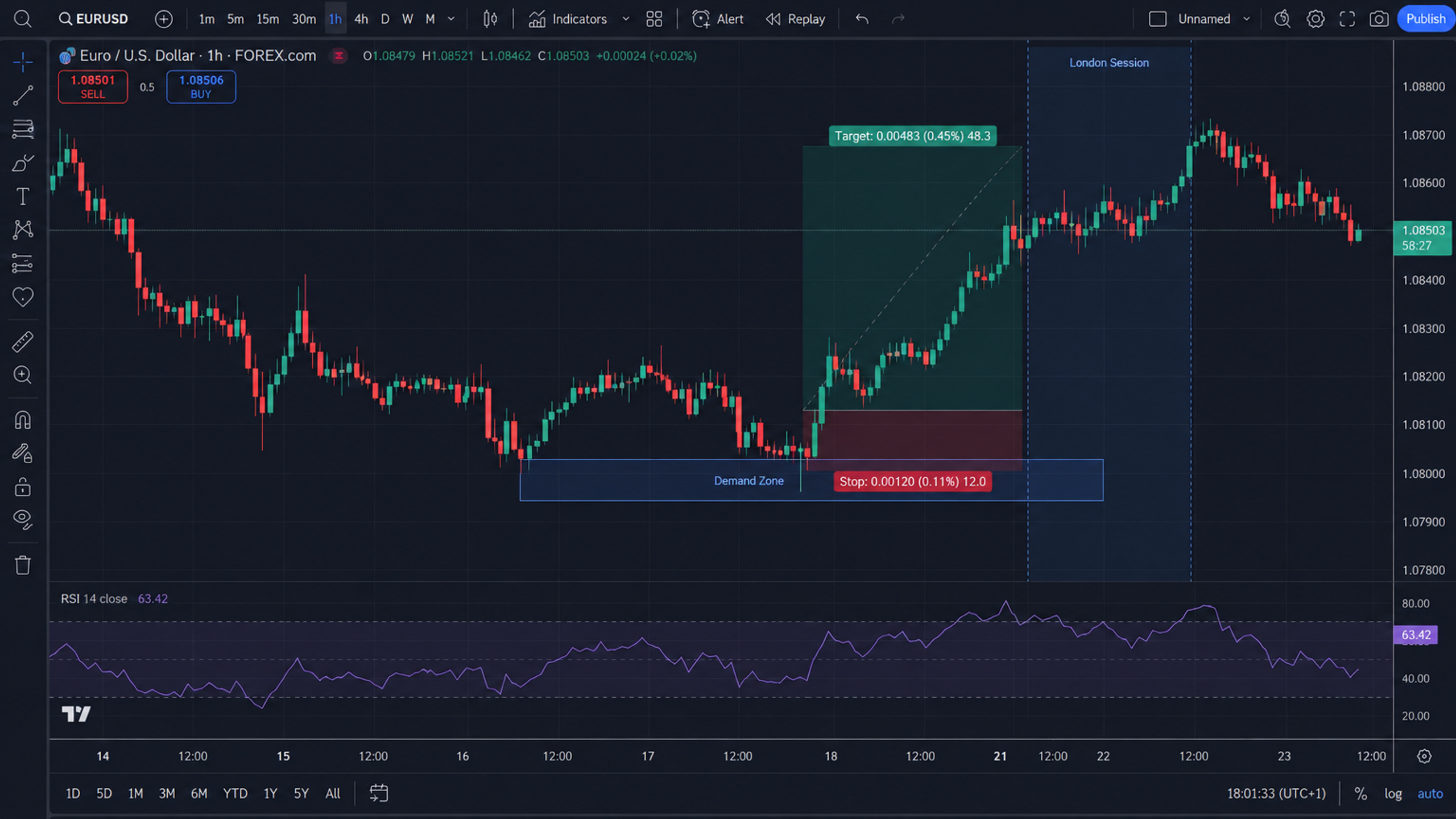The image size is (1456, 819).
Task: Select the YTD date range
Action: 235,793
